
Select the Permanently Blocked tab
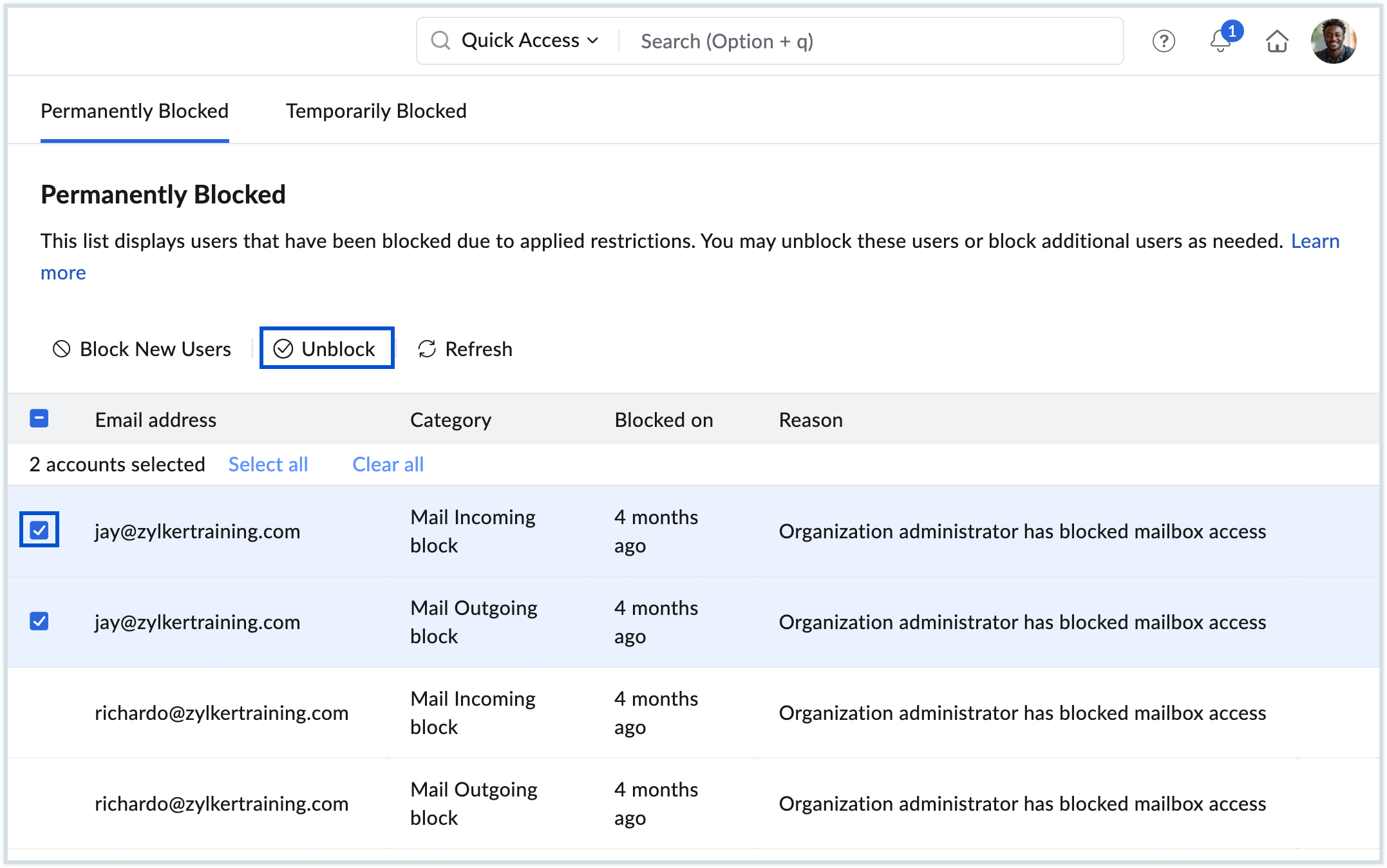pyautogui.click(x=135, y=111)
